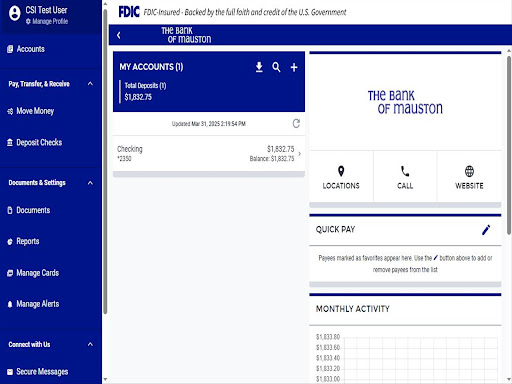Click the Quick Pay edit pencil icon
This screenshot has width=512, height=384.
point(486,230)
